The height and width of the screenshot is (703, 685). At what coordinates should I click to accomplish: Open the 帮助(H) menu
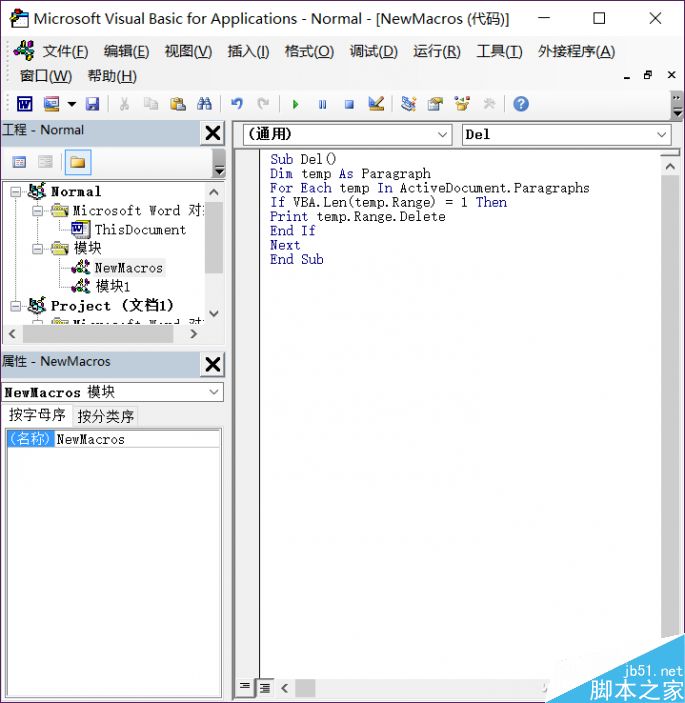point(112,76)
